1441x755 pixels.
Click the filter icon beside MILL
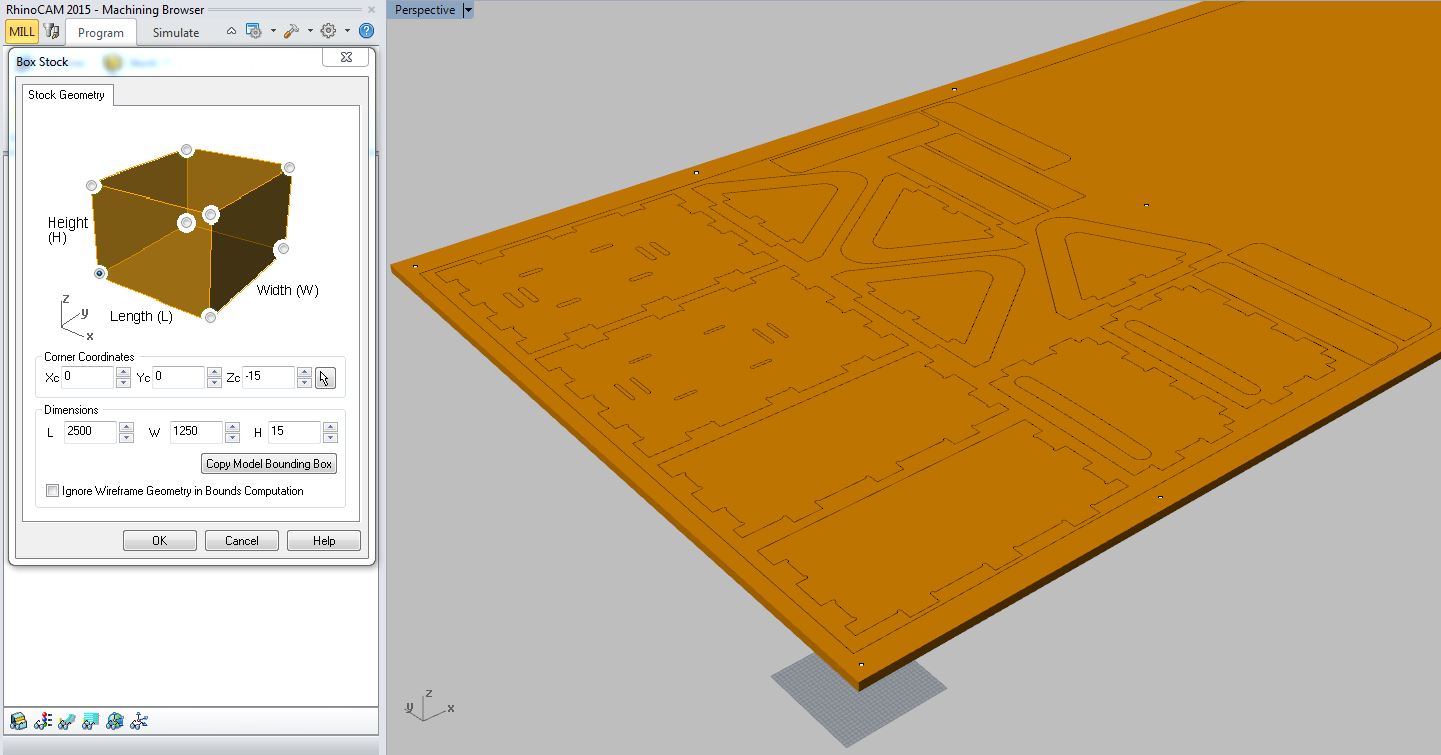51,31
